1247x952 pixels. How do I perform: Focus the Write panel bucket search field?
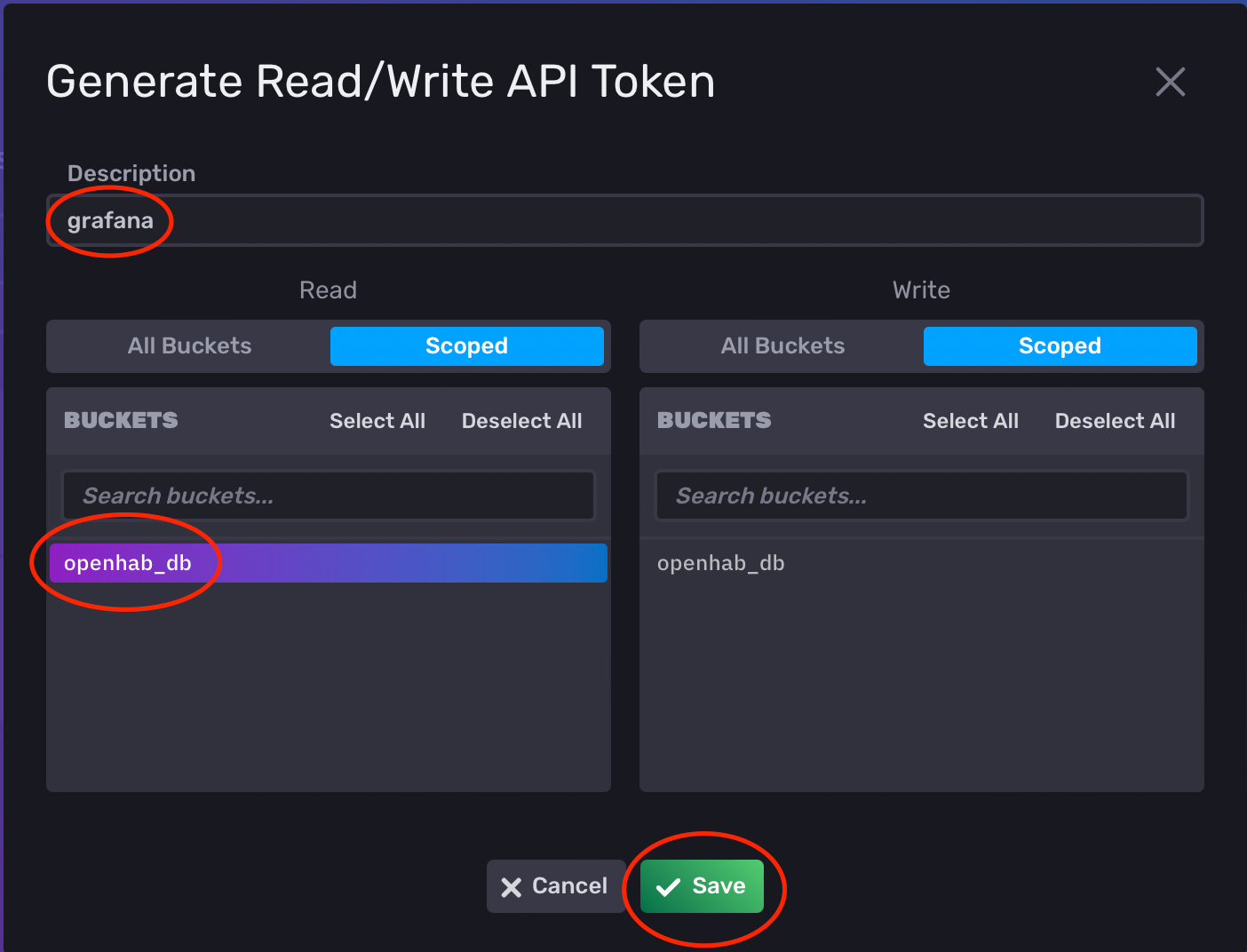[x=921, y=496]
